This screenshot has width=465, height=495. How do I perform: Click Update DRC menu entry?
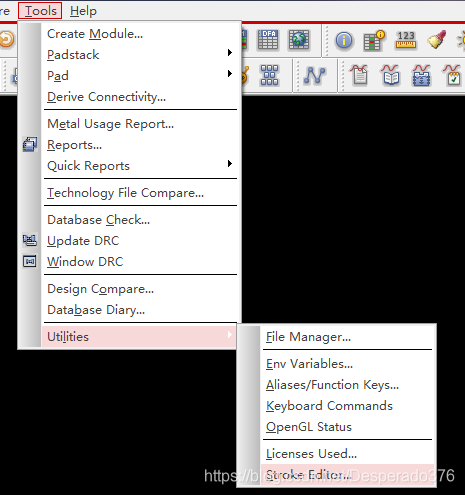[x=140, y=241]
